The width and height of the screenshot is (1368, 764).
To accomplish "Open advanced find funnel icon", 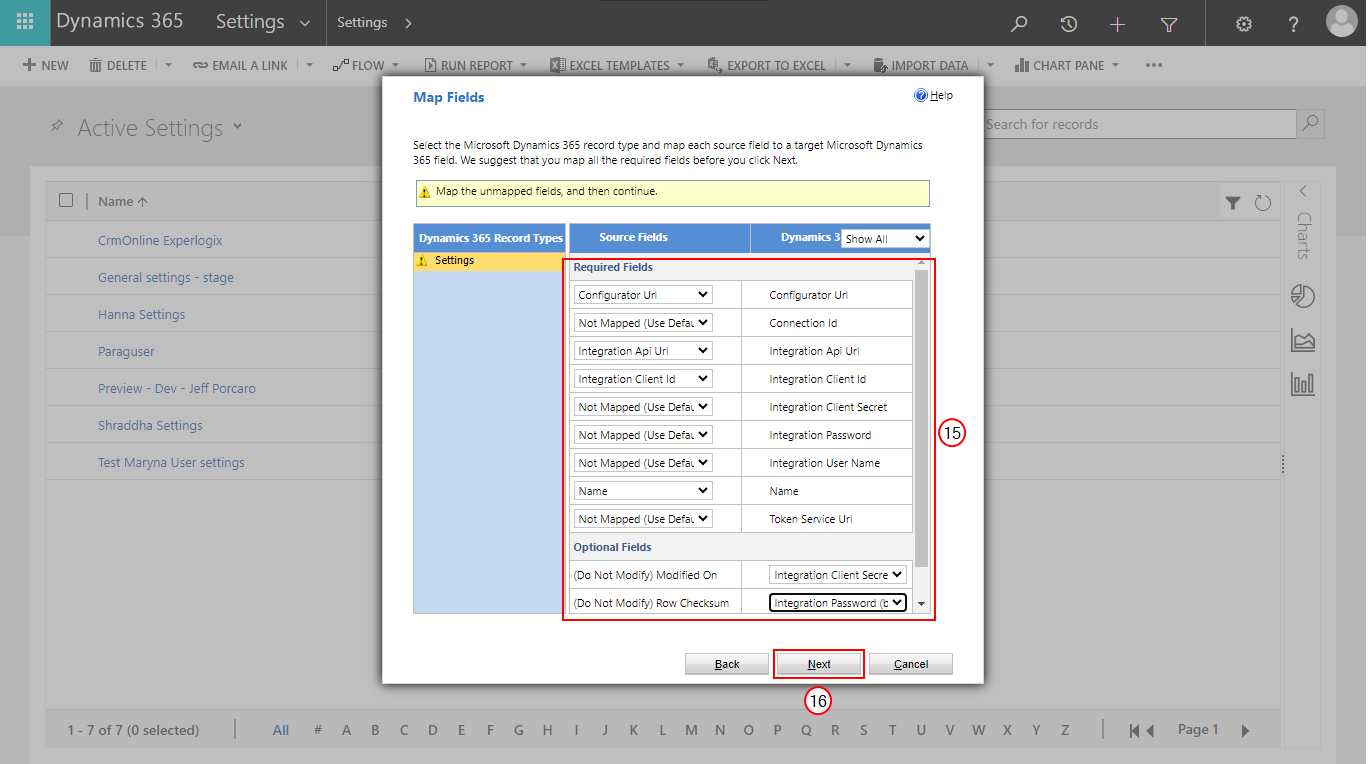I will coord(1168,23).
